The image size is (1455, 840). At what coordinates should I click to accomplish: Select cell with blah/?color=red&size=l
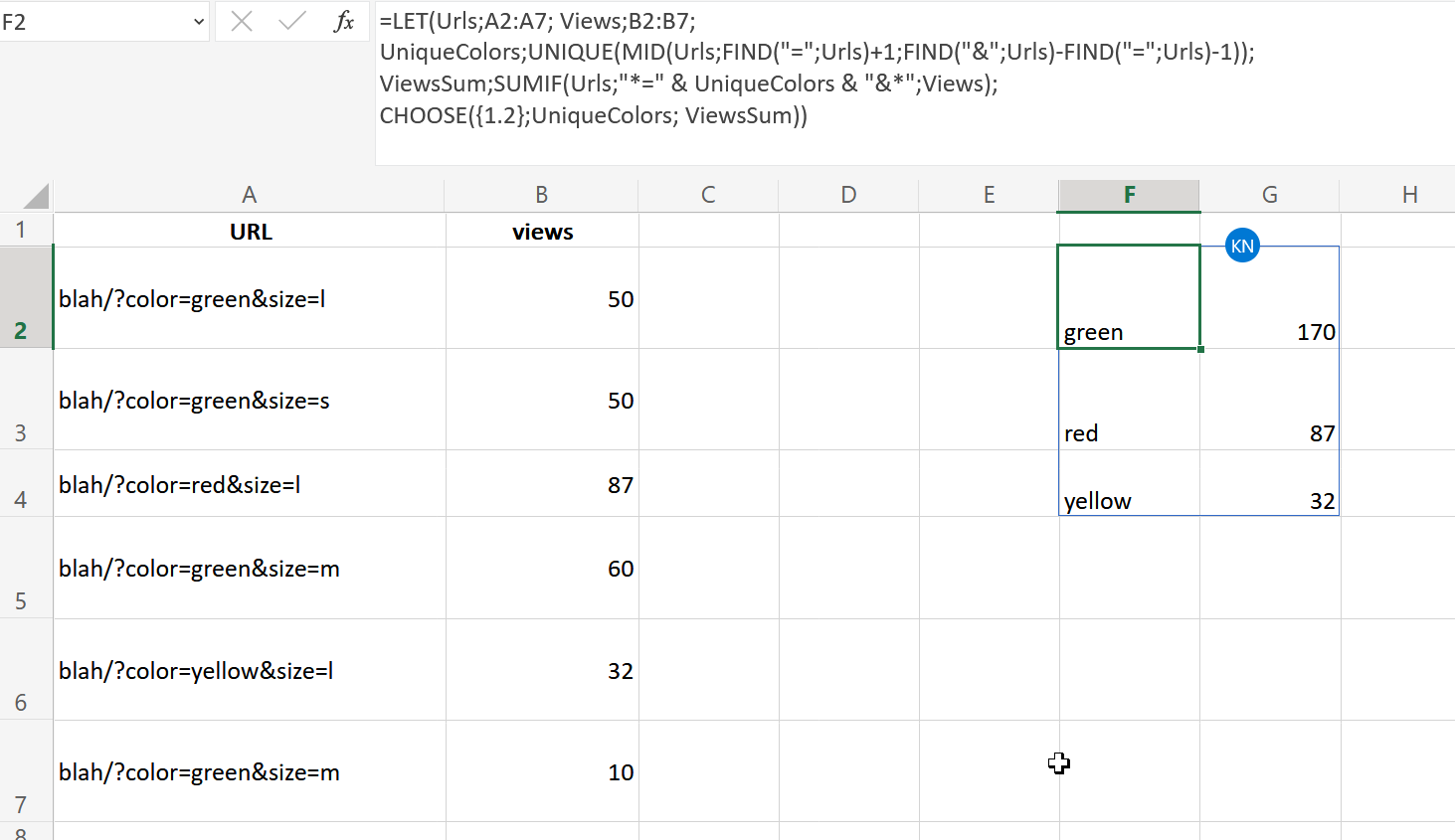click(250, 484)
